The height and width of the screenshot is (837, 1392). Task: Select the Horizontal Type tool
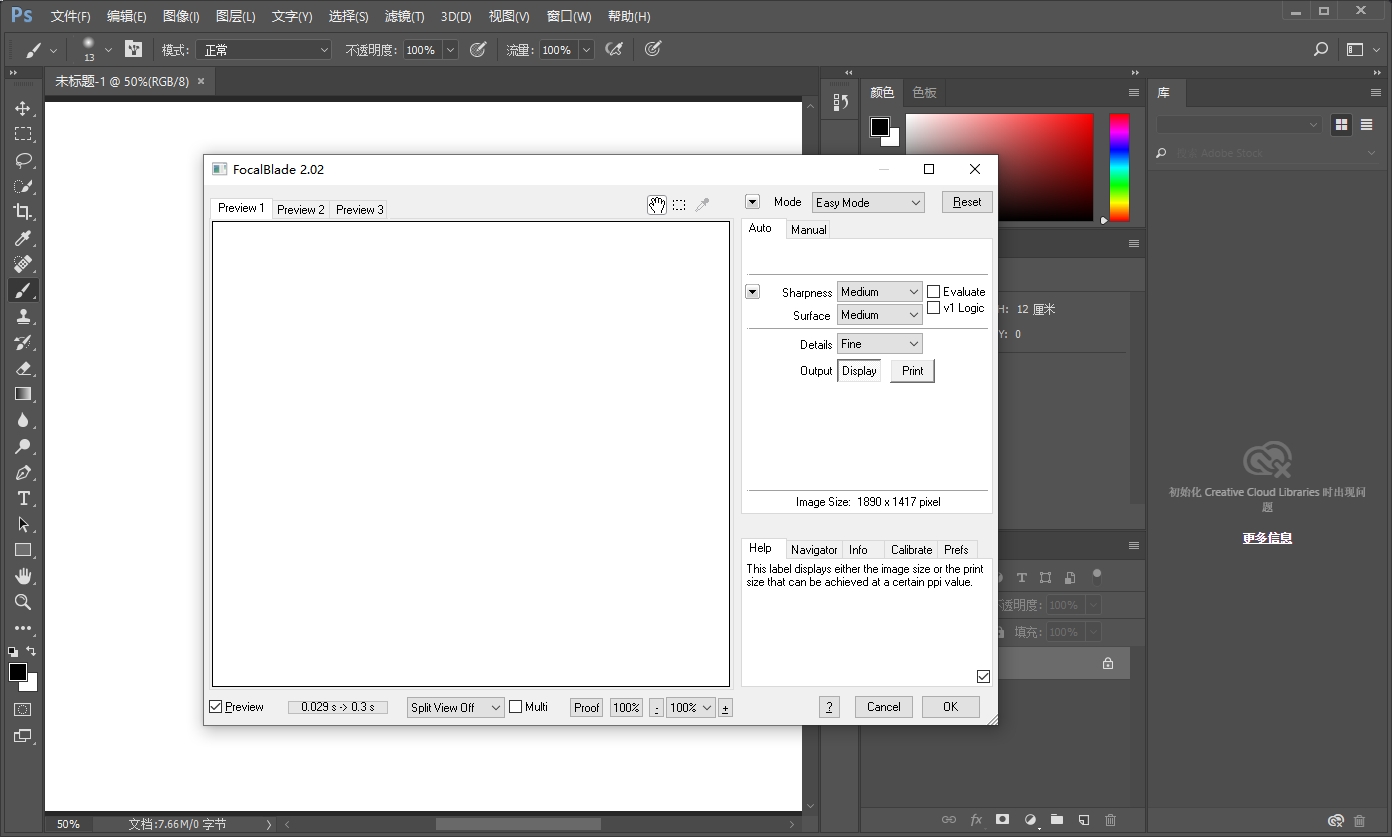(23, 498)
